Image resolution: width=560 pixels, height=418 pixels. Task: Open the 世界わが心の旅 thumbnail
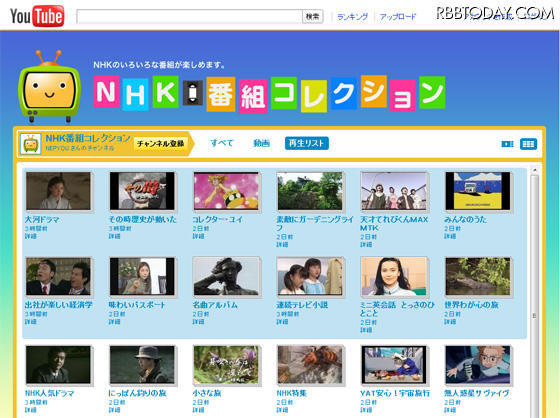478,276
